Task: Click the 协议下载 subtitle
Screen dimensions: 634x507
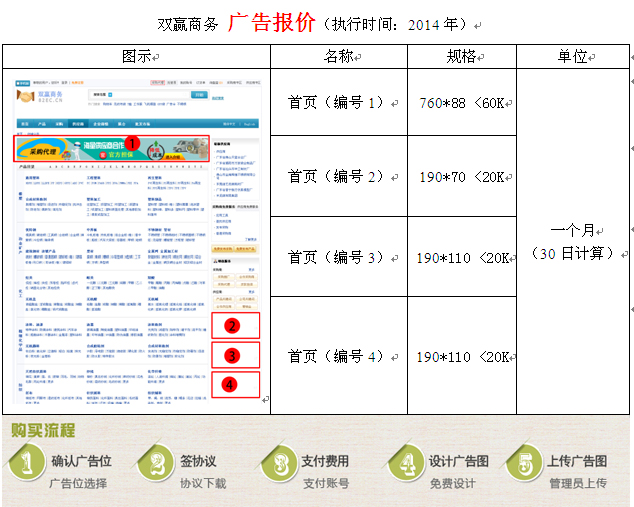Action: pyautogui.click(x=203, y=483)
